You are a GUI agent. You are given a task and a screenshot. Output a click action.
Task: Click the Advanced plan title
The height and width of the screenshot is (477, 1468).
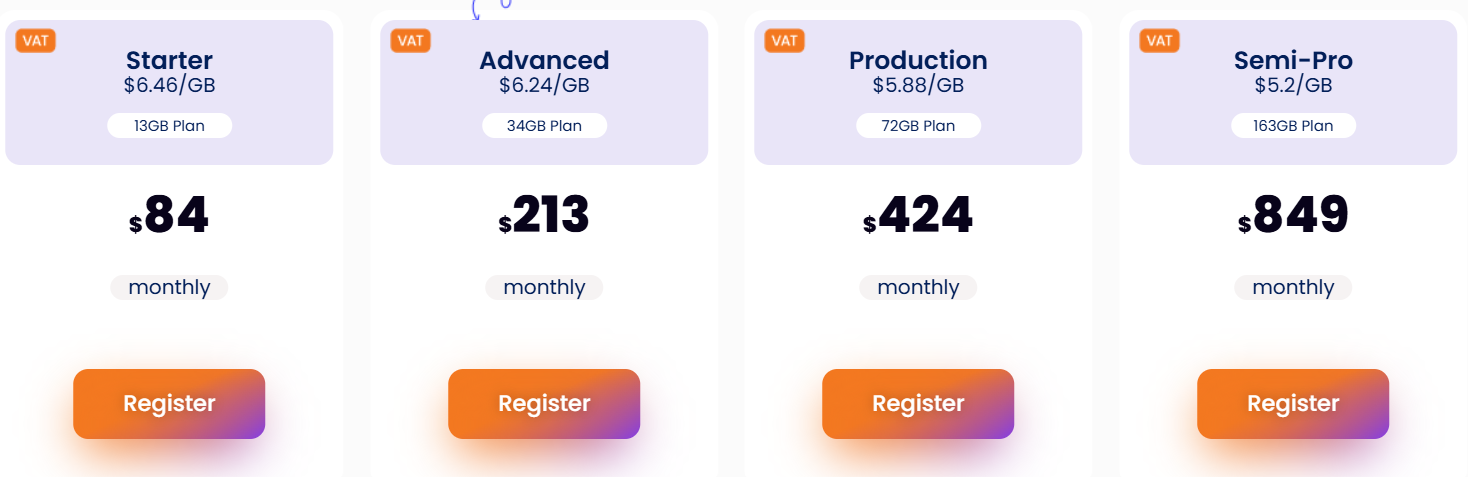tap(544, 60)
